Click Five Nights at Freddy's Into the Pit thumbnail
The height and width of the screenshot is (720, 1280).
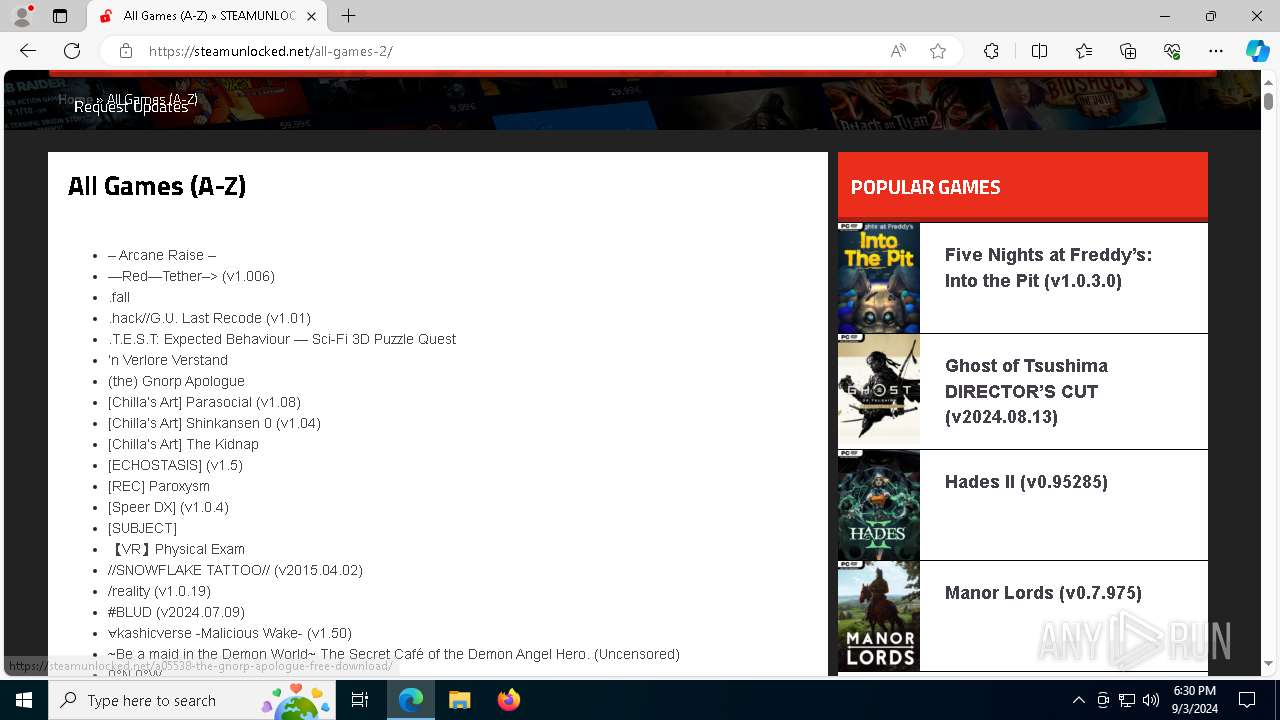[x=878, y=278]
